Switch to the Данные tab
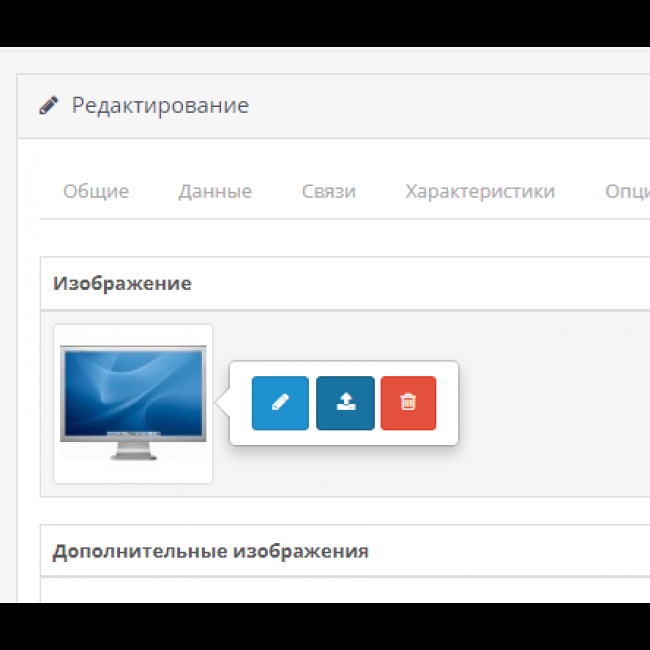Image resolution: width=650 pixels, height=650 pixels. point(215,191)
